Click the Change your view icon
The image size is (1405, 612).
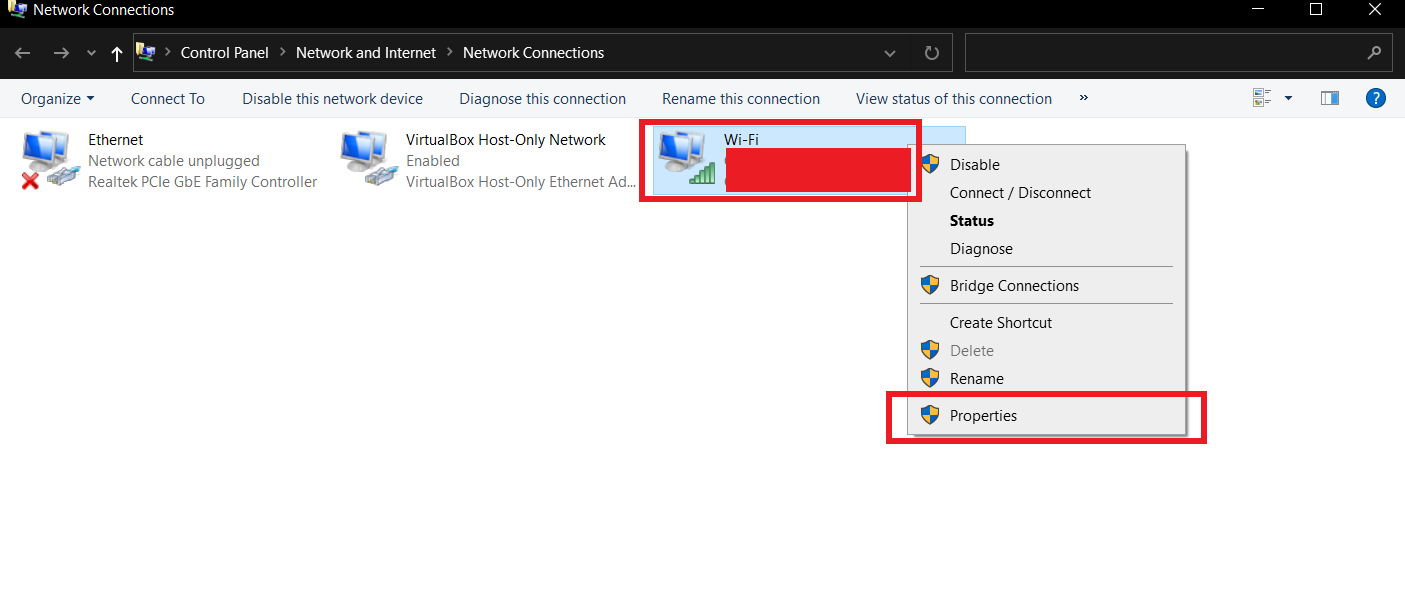click(1262, 98)
